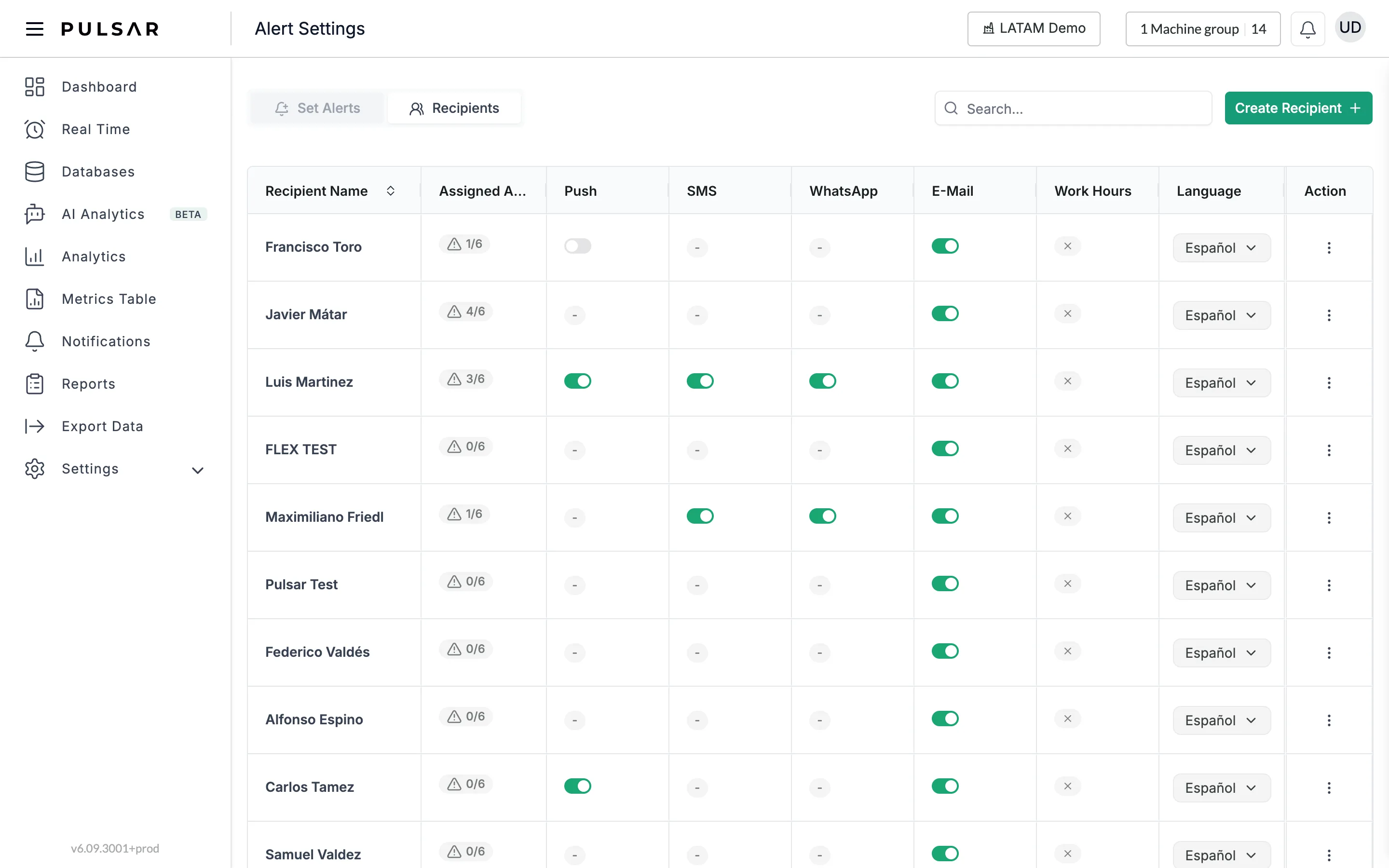The width and height of the screenshot is (1389, 868).
Task: Disable E-Mail toggle for Francisco Toro
Action: pos(945,246)
